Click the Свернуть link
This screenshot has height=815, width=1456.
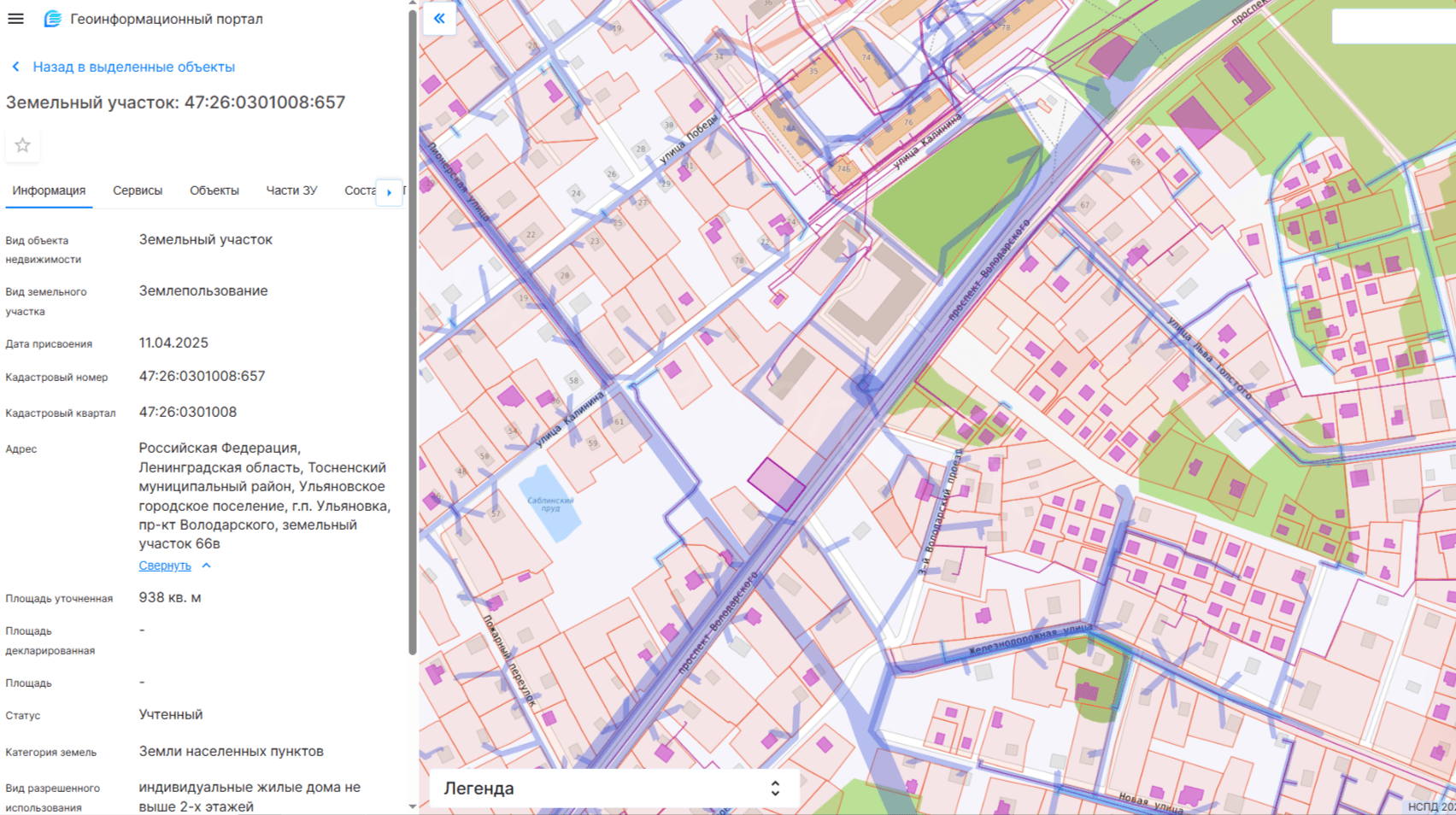point(165,566)
